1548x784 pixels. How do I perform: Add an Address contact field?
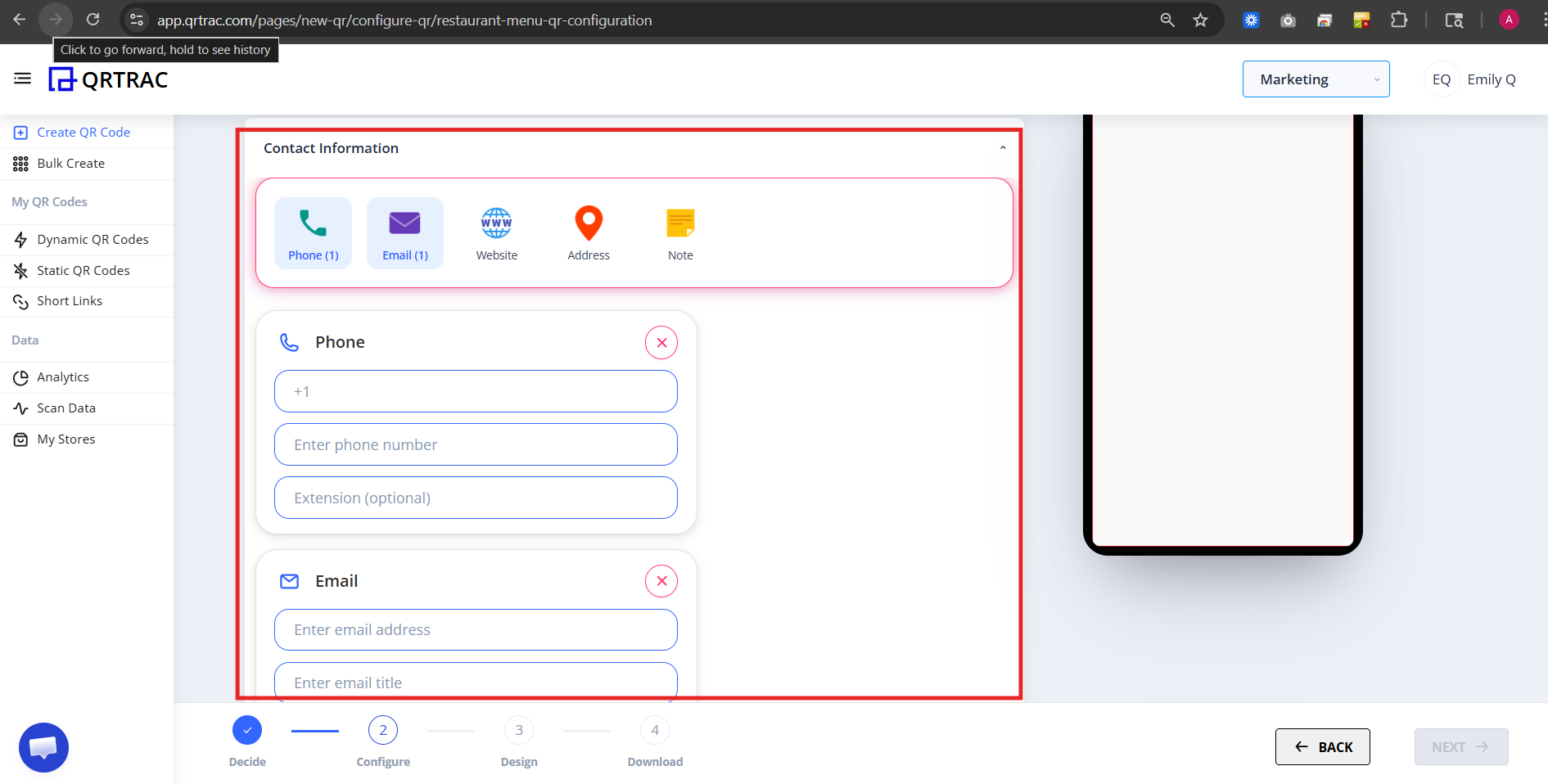(588, 232)
